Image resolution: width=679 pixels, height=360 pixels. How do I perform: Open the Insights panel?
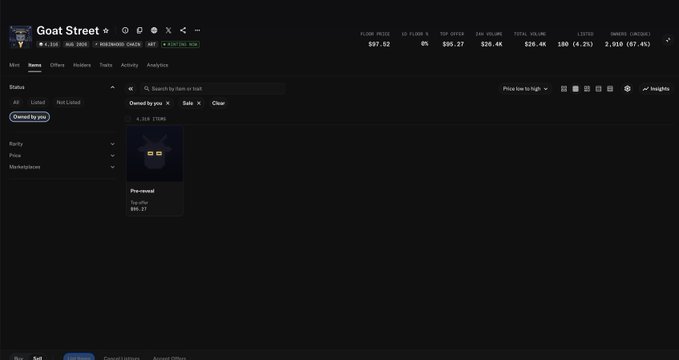pyautogui.click(x=656, y=89)
